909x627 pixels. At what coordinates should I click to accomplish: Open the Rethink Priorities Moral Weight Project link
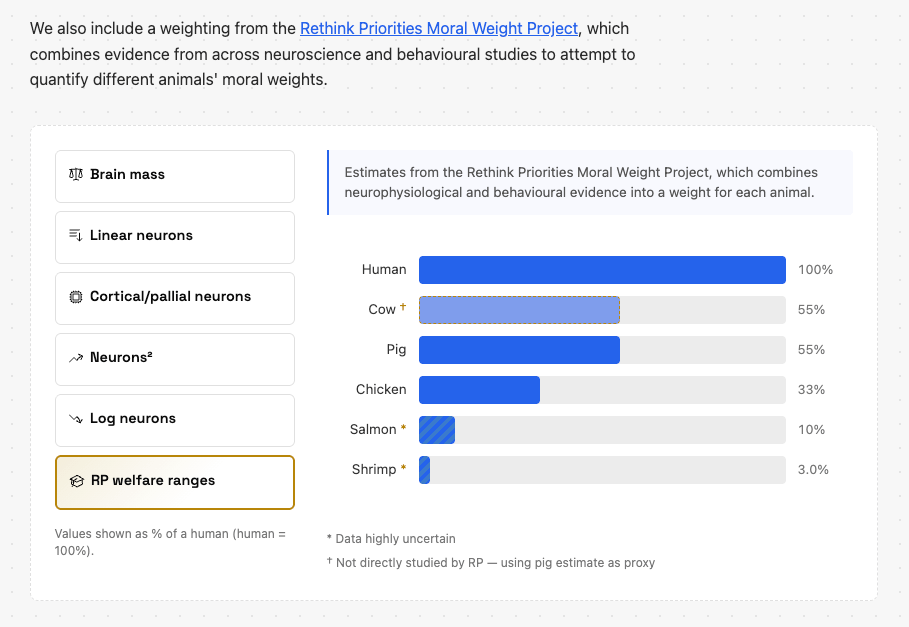439,28
